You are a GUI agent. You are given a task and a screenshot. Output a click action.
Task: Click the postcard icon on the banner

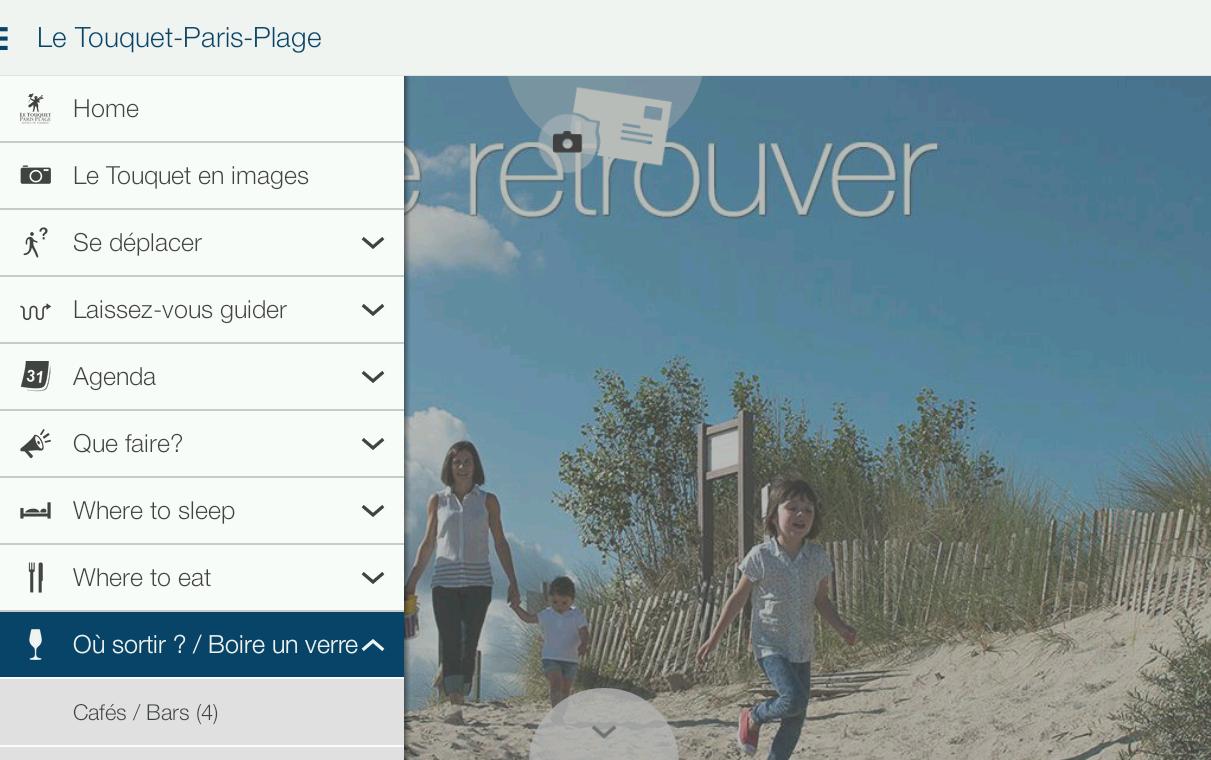coord(622,125)
